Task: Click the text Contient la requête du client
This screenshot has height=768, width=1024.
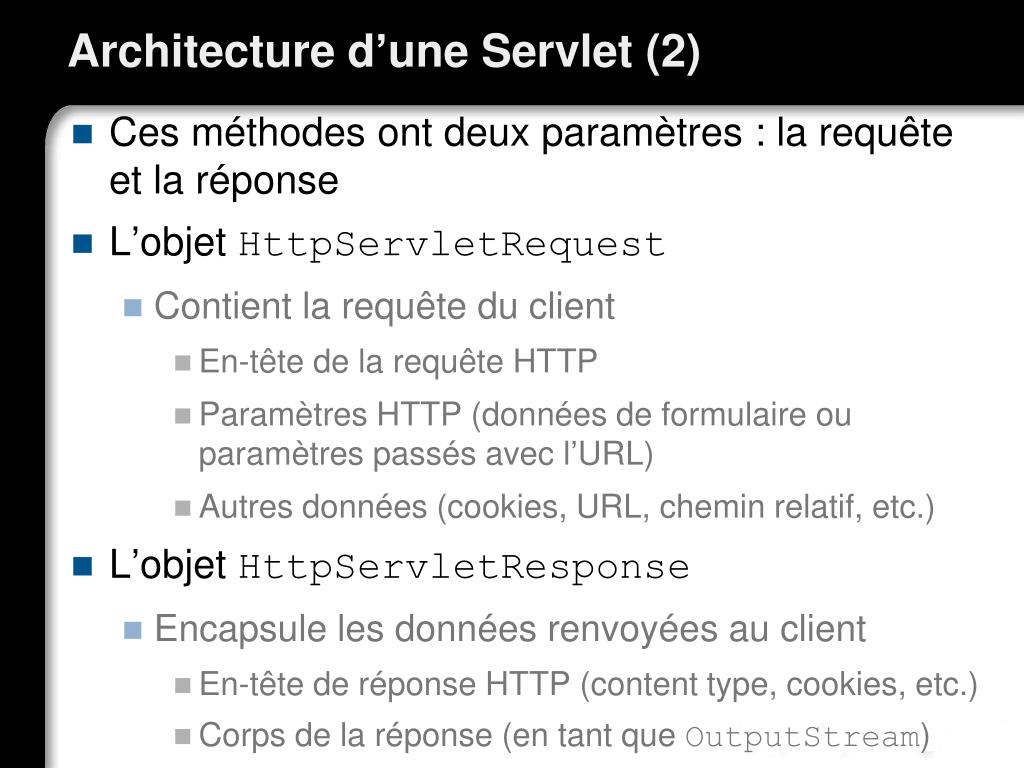Action: [385, 306]
